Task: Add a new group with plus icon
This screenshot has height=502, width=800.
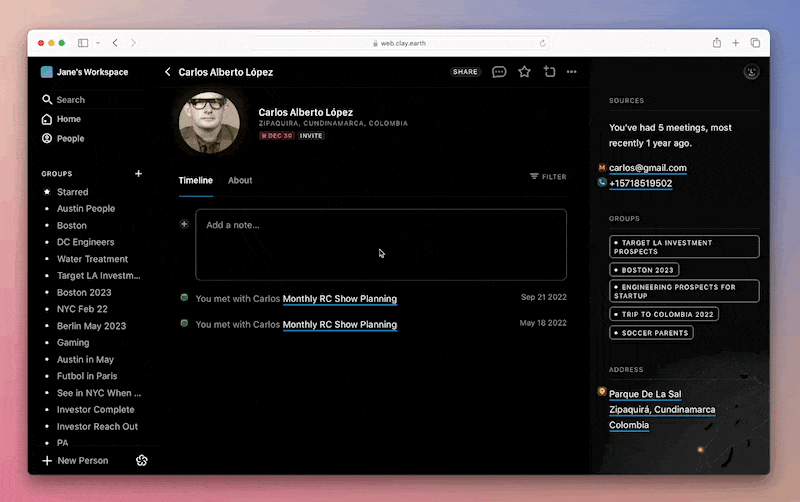Action: (138, 174)
